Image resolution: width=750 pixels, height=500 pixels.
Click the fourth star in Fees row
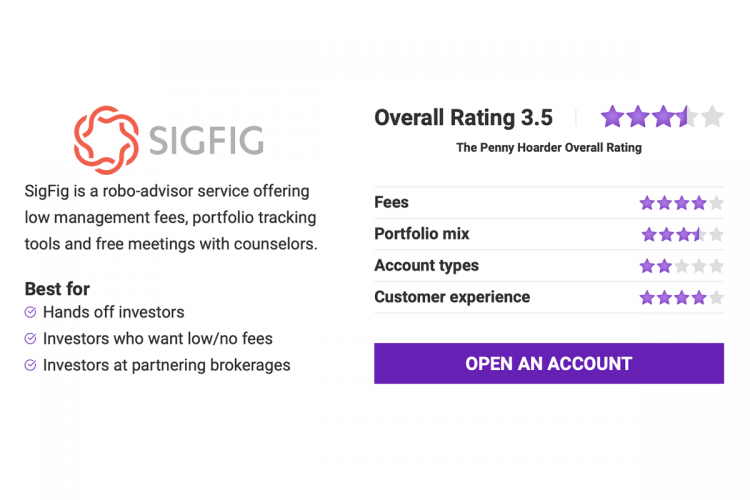[698, 203]
